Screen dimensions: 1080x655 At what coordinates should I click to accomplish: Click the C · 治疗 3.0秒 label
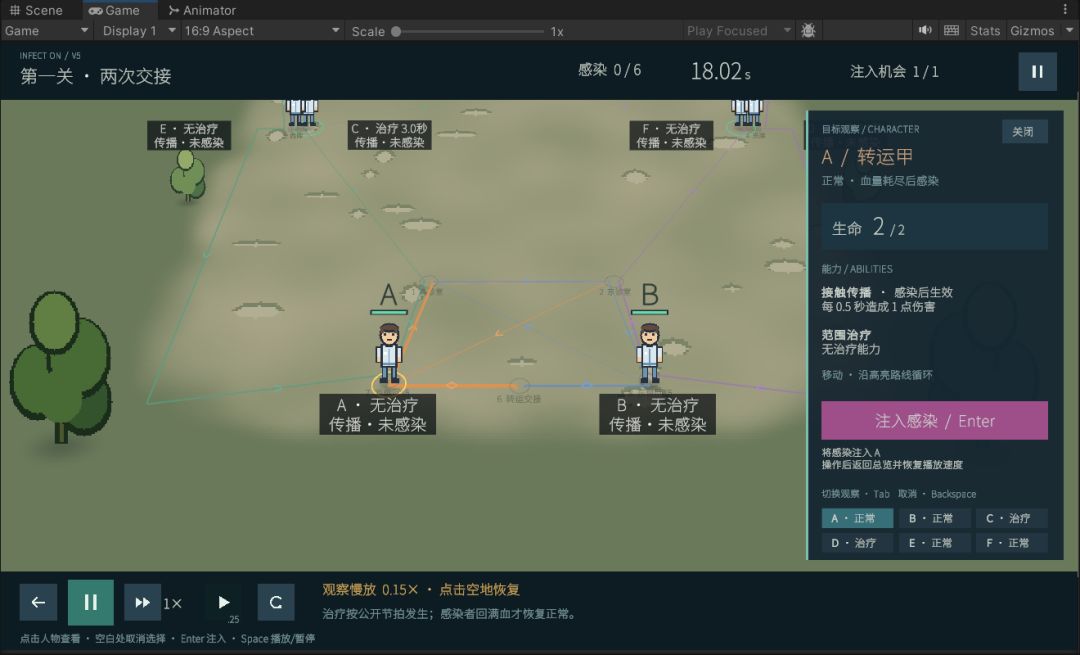[389, 135]
